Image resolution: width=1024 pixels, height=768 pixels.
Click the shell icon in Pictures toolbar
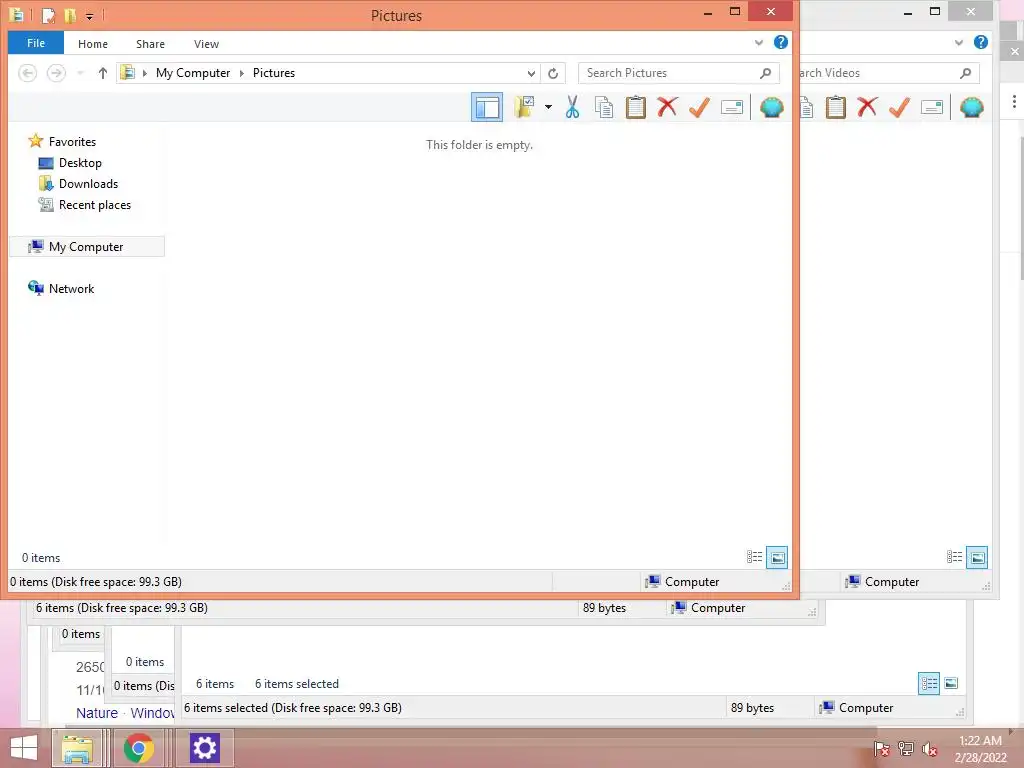(x=771, y=107)
